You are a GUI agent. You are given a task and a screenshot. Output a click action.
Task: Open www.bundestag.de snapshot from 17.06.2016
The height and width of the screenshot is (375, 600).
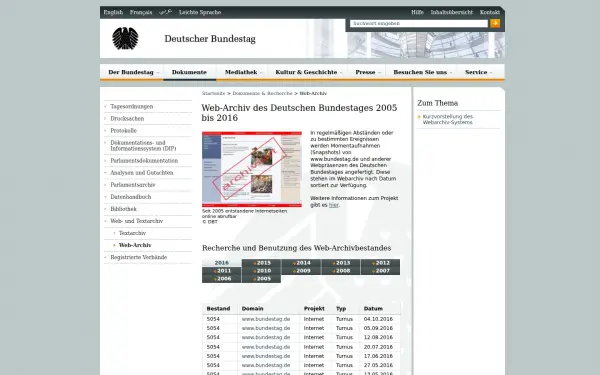266,356
